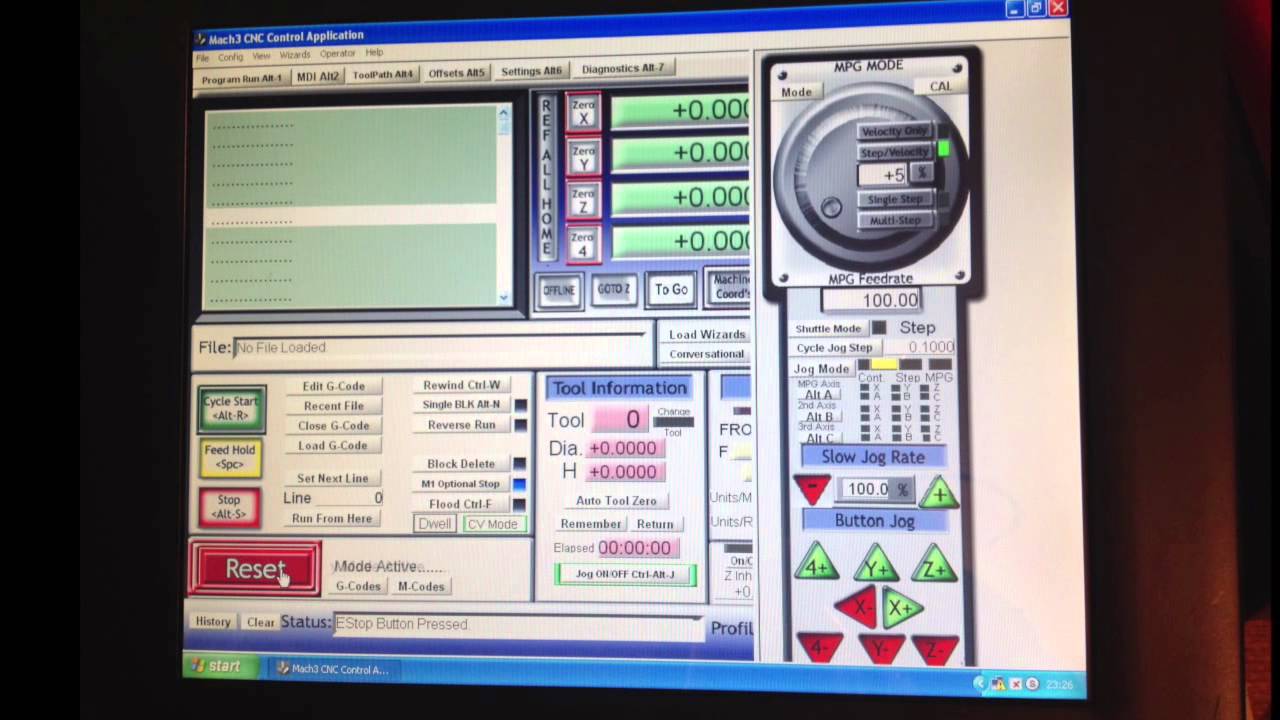Image resolution: width=1280 pixels, height=720 pixels.
Task: Click Rewind Ctrl-W button
Action: tap(462, 385)
